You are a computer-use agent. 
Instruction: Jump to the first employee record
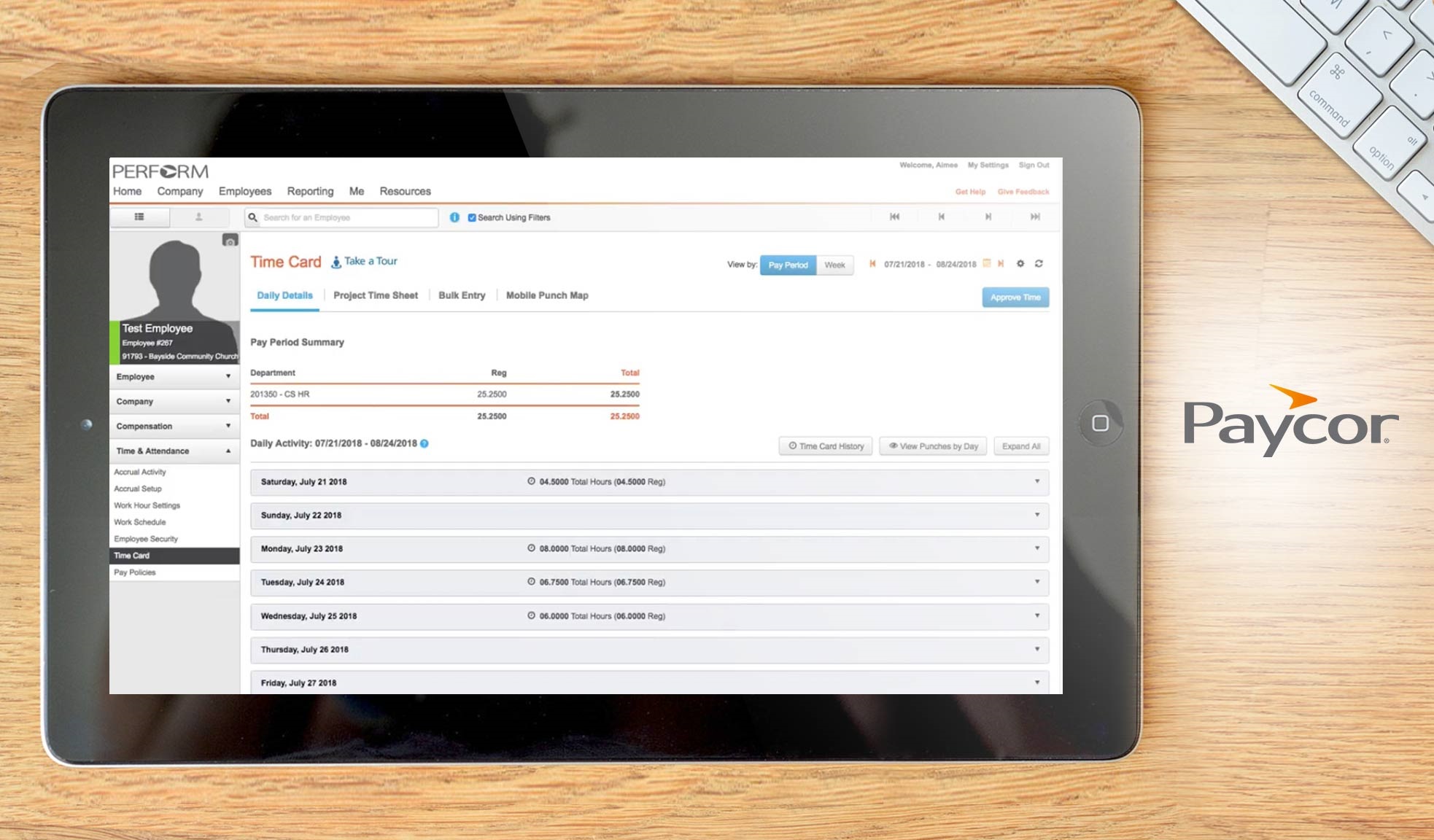(894, 217)
